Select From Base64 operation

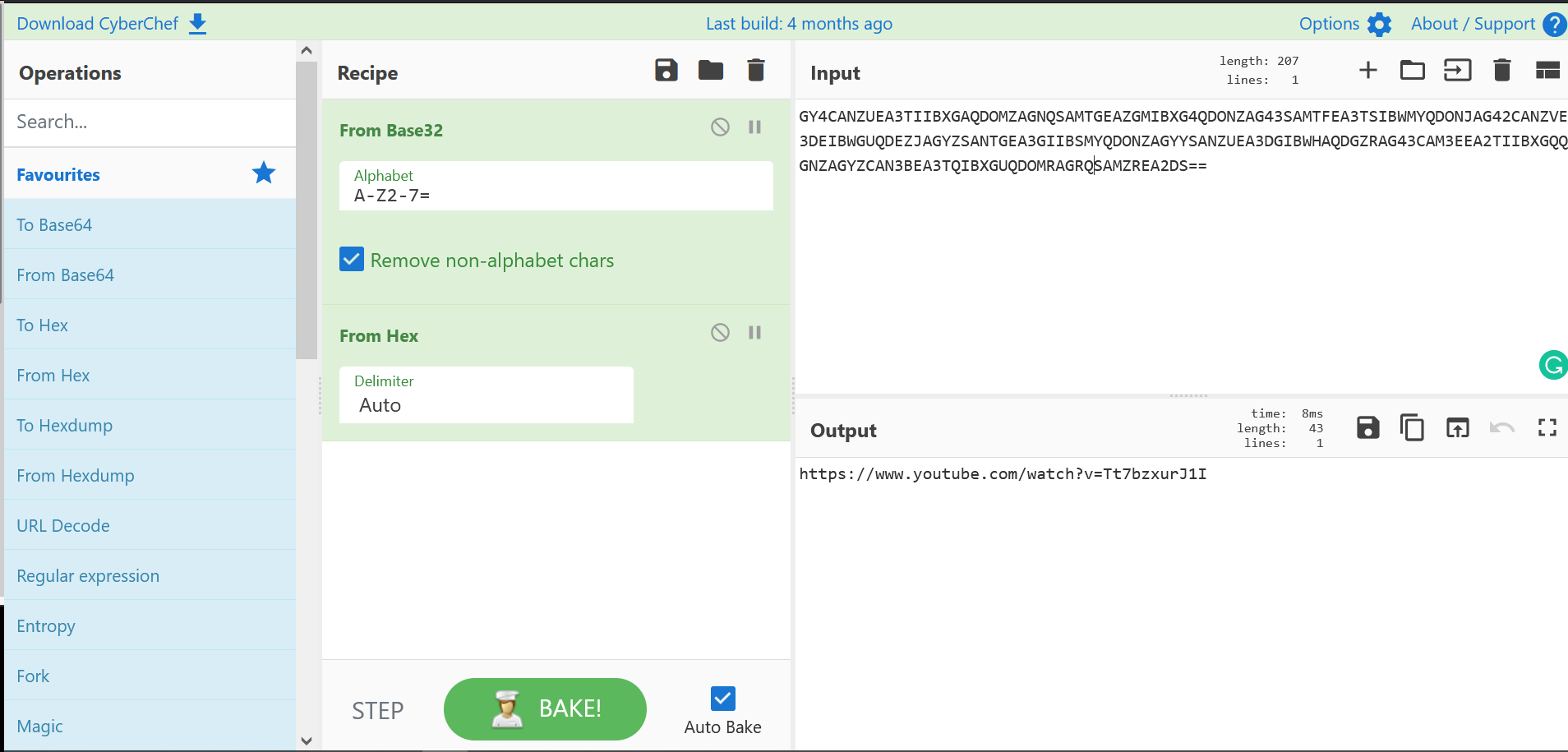(150, 275)
